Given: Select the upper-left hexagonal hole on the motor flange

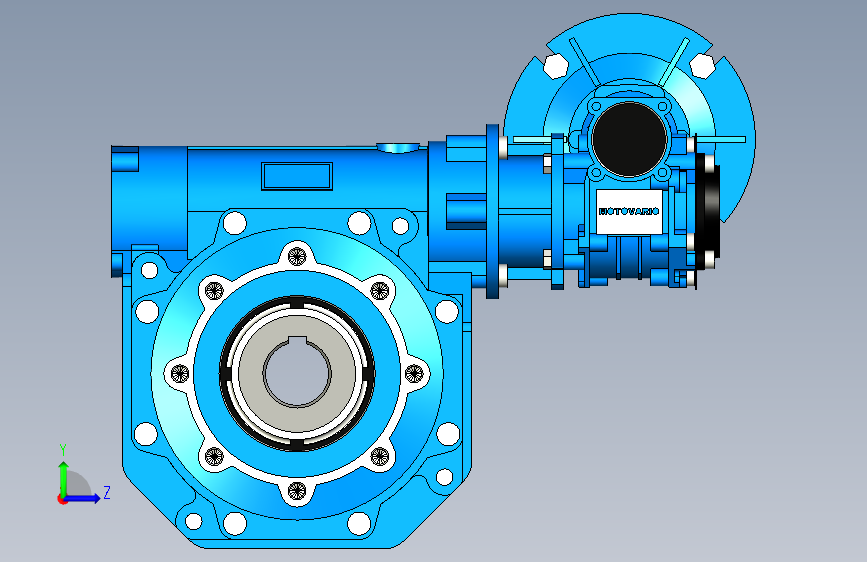Looking at the screenshot, I should click(x=556, y=66).
